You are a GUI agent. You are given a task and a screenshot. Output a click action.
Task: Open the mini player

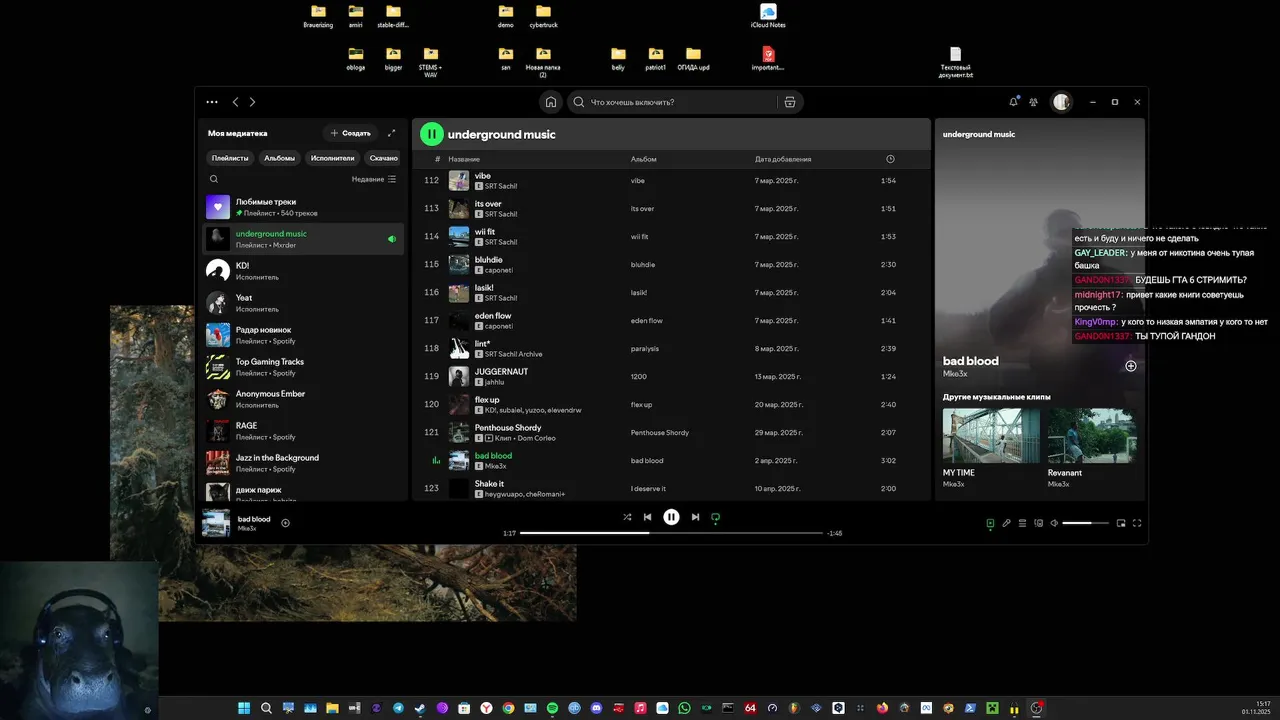(1121, 523)
